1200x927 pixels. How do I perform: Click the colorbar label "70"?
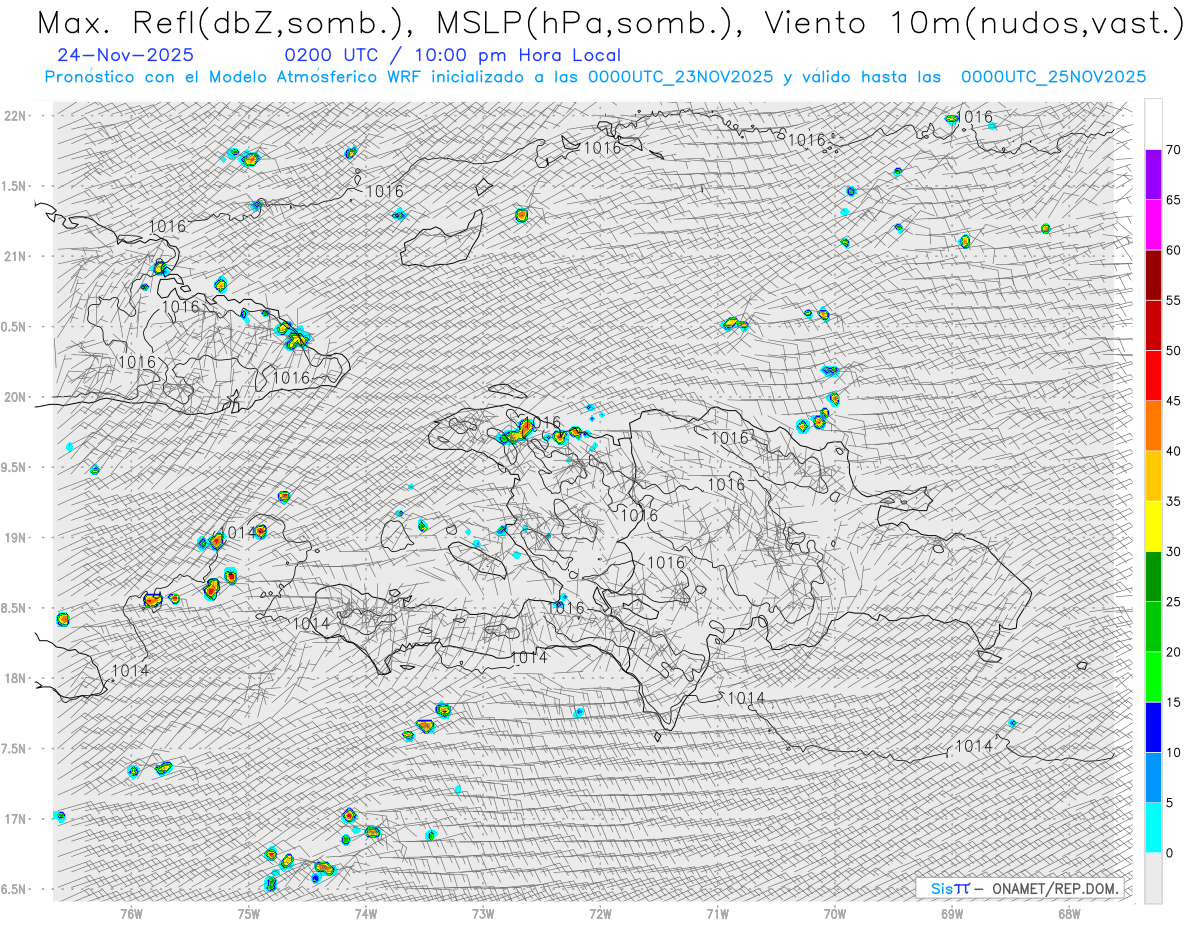[x=1173, y=150]
